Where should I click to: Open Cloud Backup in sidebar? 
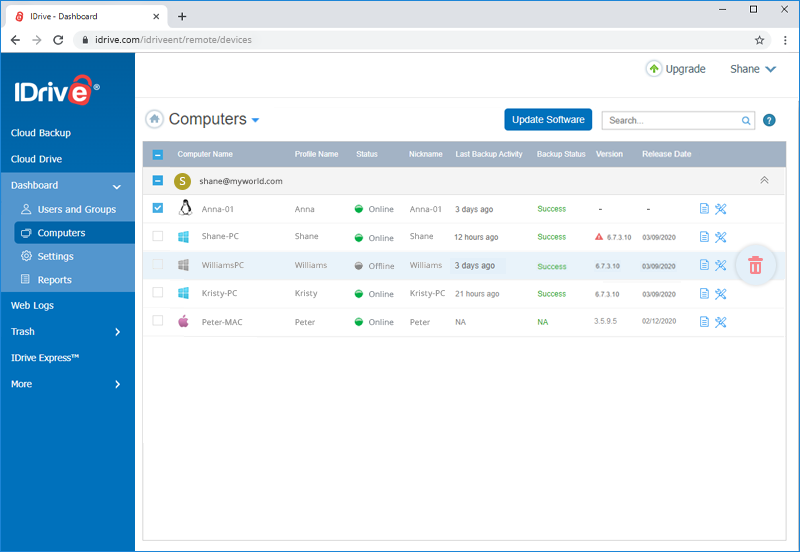(41, 133)
